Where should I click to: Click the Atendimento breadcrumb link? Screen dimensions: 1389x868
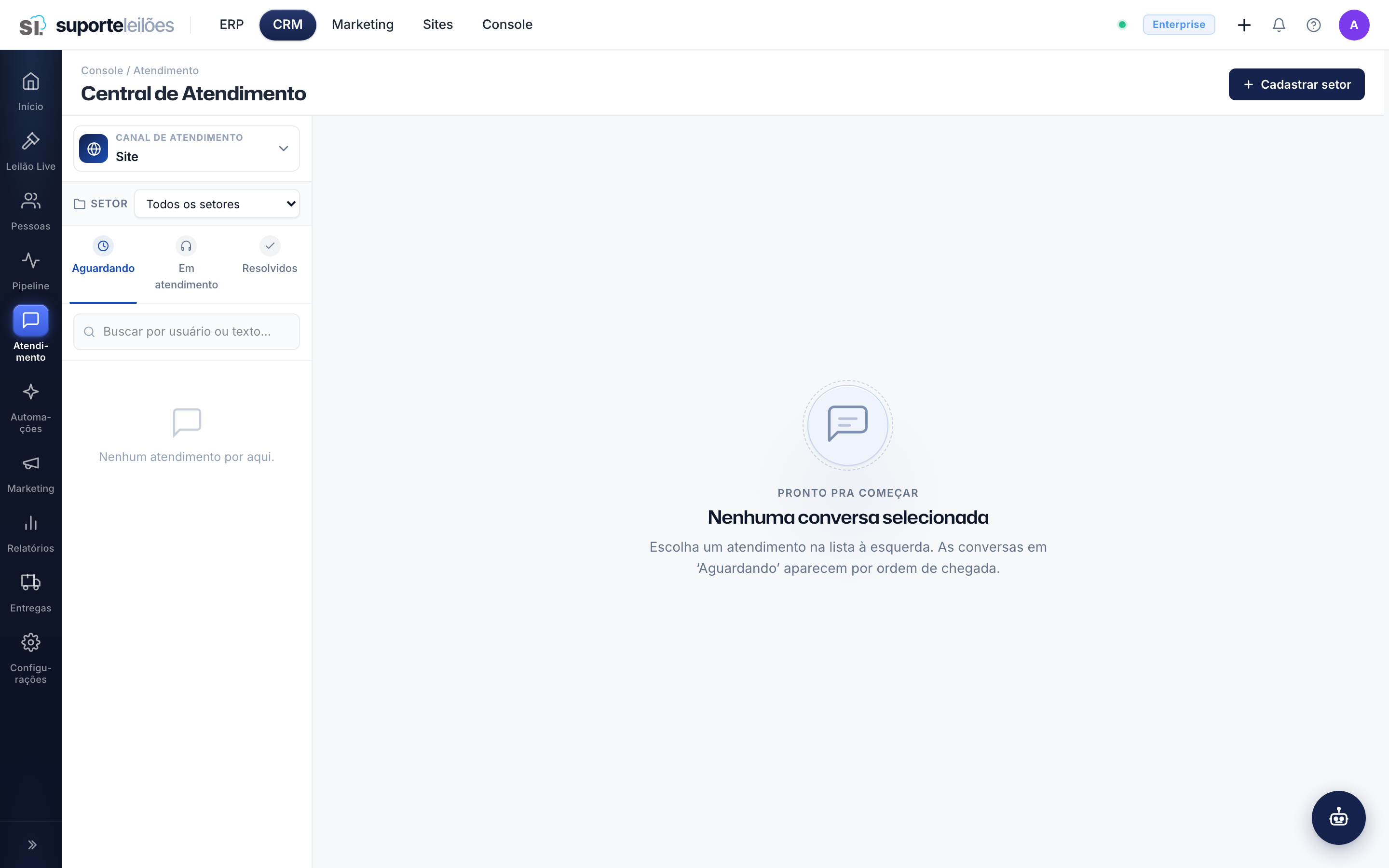[166, 70]
